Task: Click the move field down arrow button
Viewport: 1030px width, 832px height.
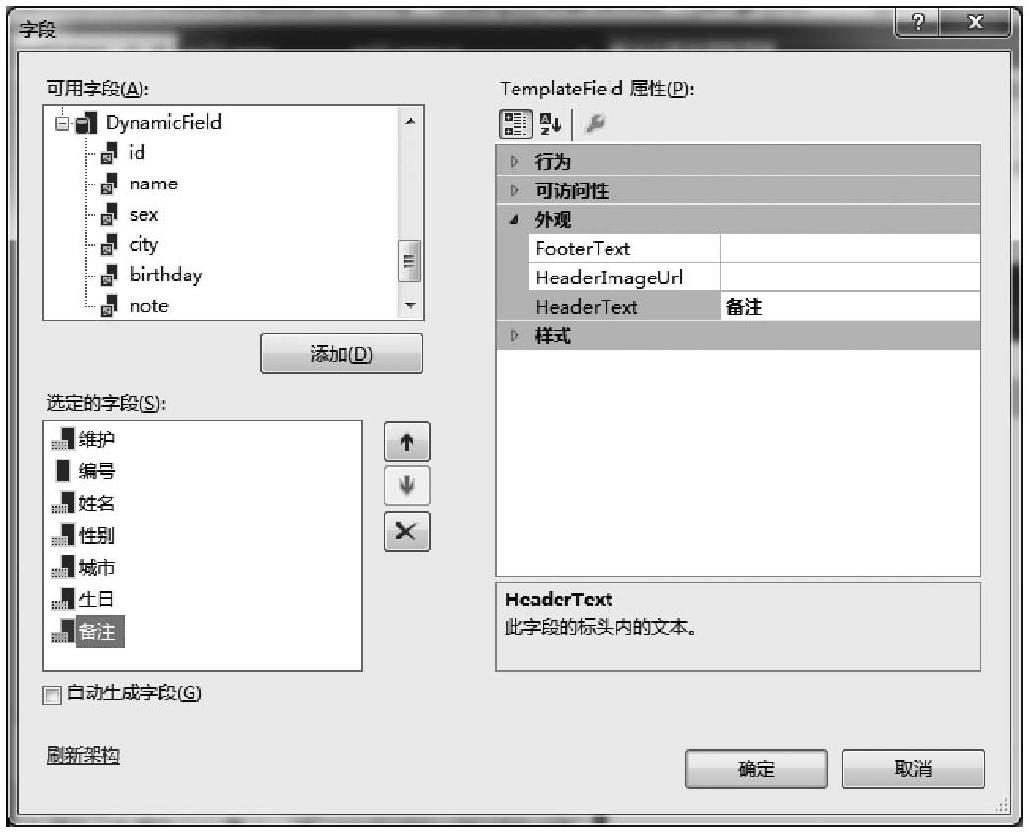Action: click(x=407, y=486)
